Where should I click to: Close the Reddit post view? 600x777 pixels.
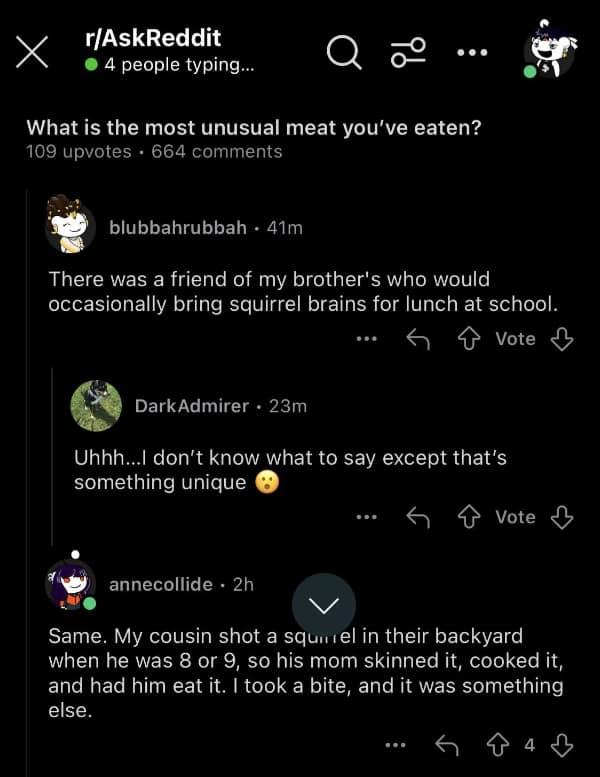click(x=32, y=52)
